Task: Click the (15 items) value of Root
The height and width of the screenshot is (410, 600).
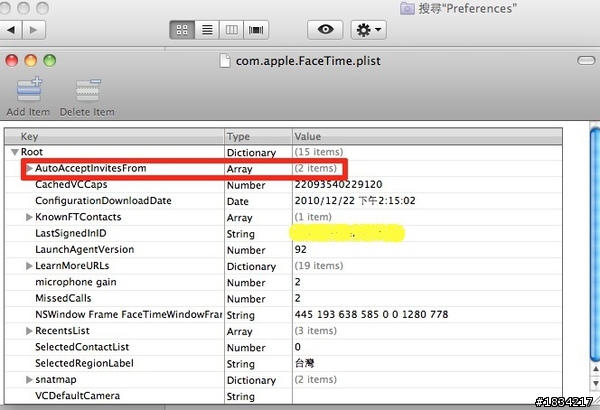Action: 319,152
